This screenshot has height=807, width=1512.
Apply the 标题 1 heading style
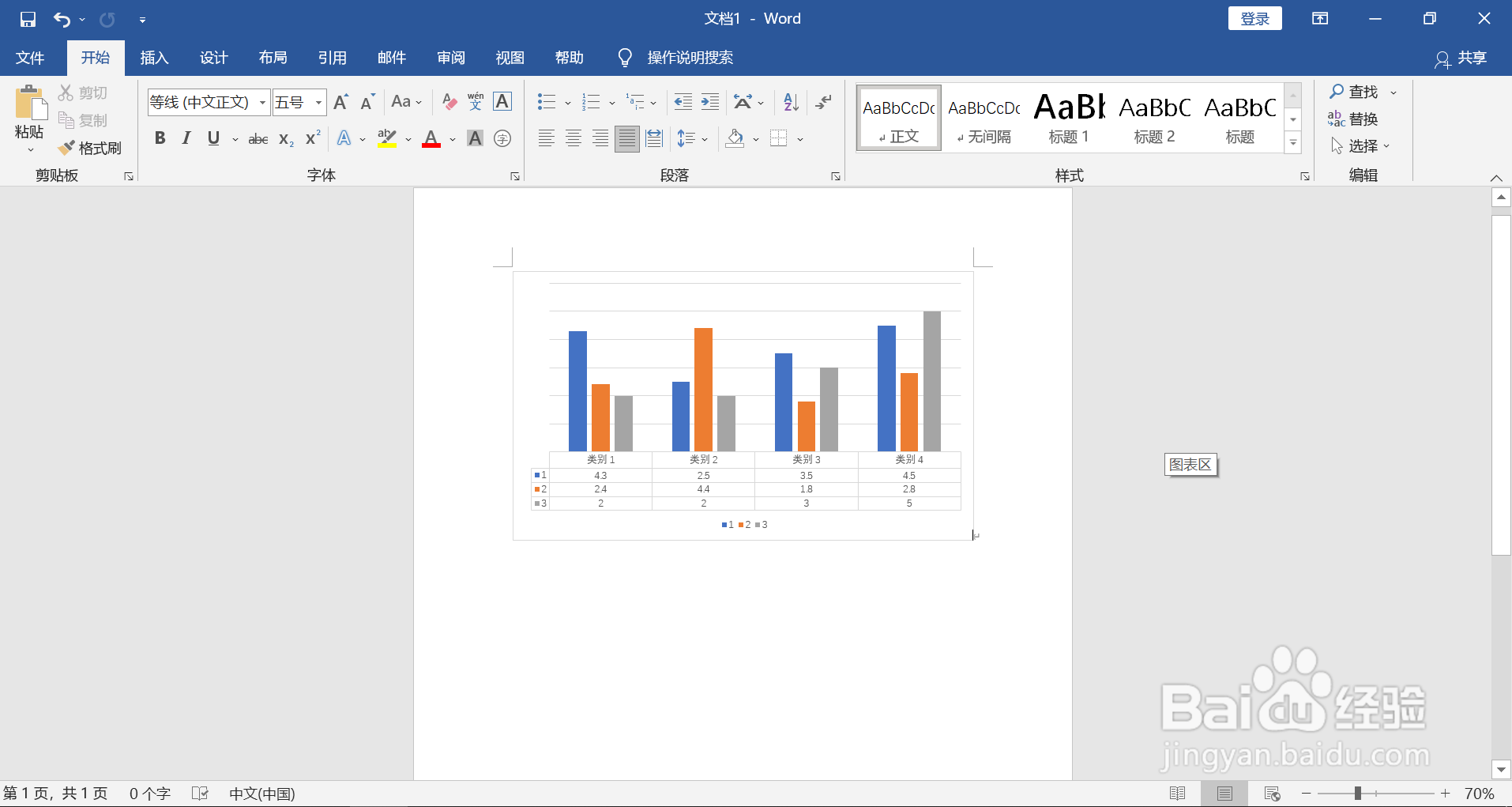pos(1069,118)
